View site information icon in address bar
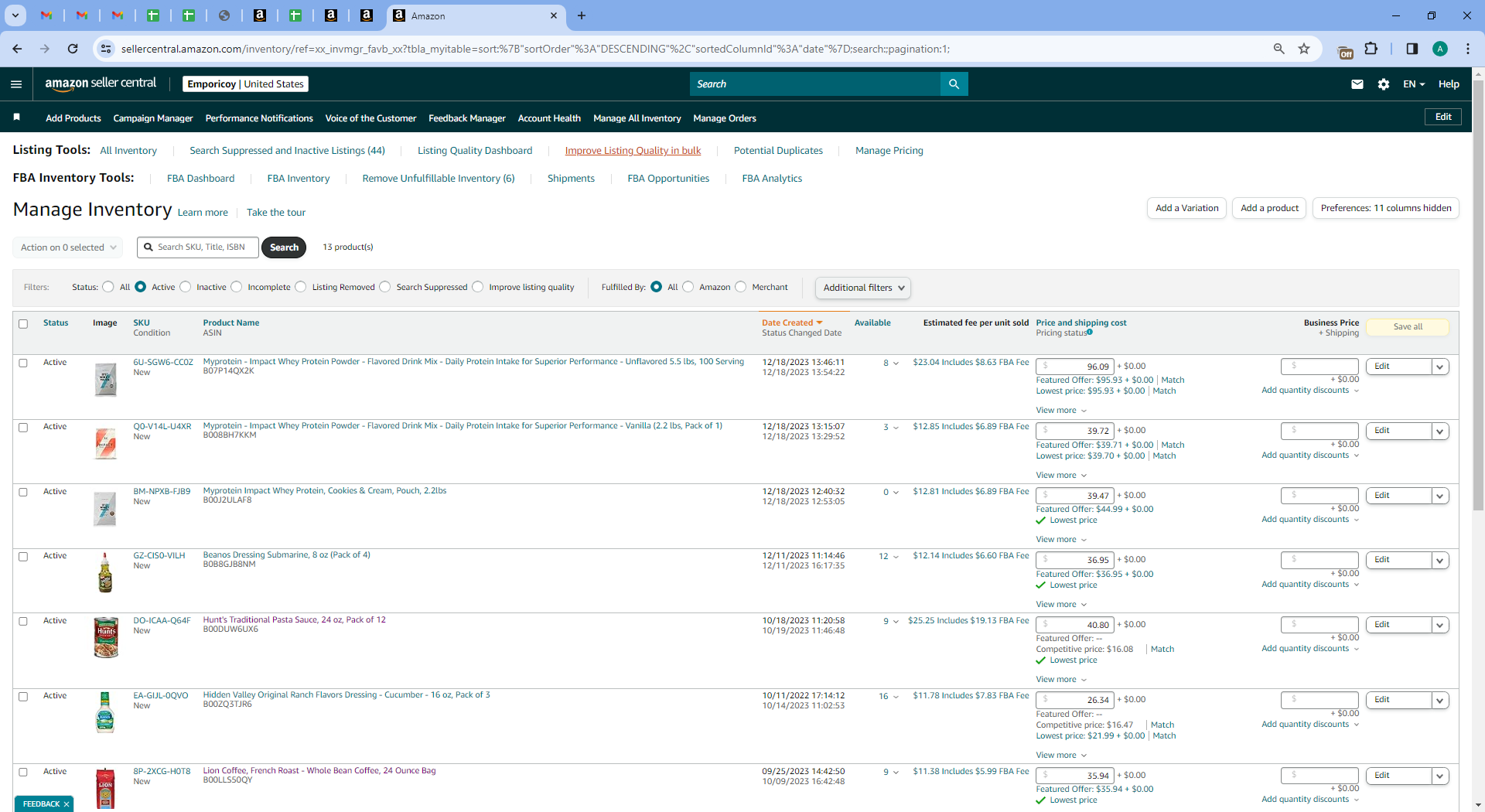 click(x=106, y=49)
